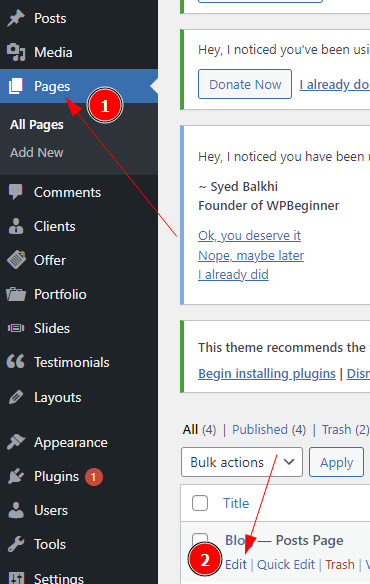The image size is (370, 584).
Task: Follow the Begin installing plugins link
Action: point(267,373)
